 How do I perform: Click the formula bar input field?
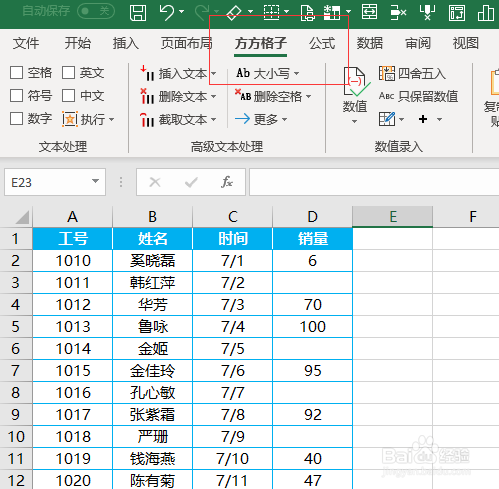[x=374, y=182]
